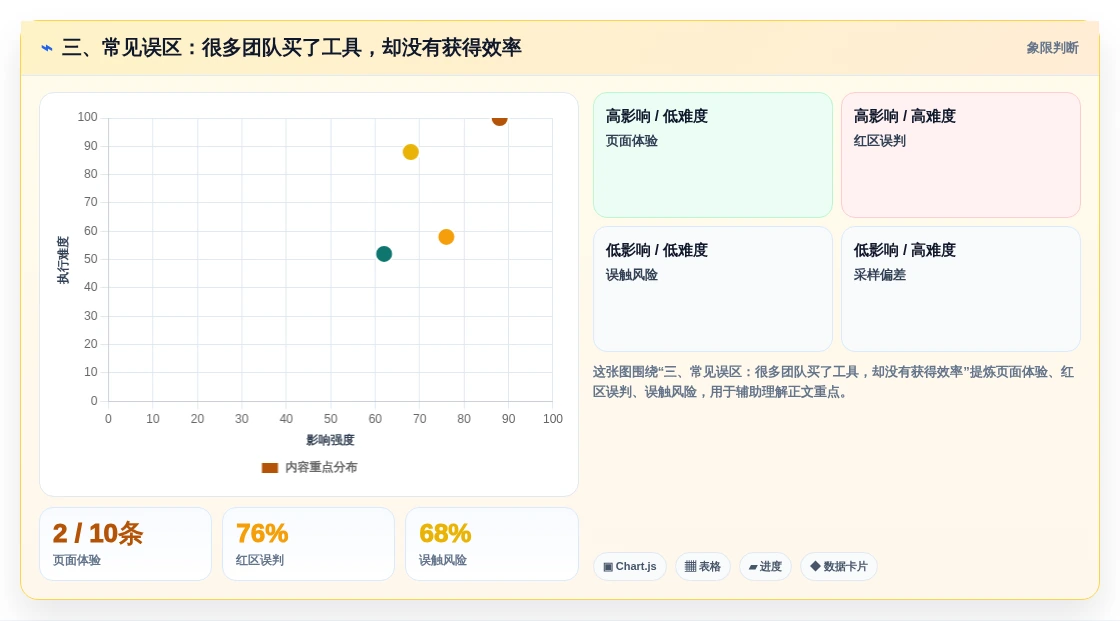
Task: Select the 高影响 / 高难度 quadrant card
Action: click(961, 155)
